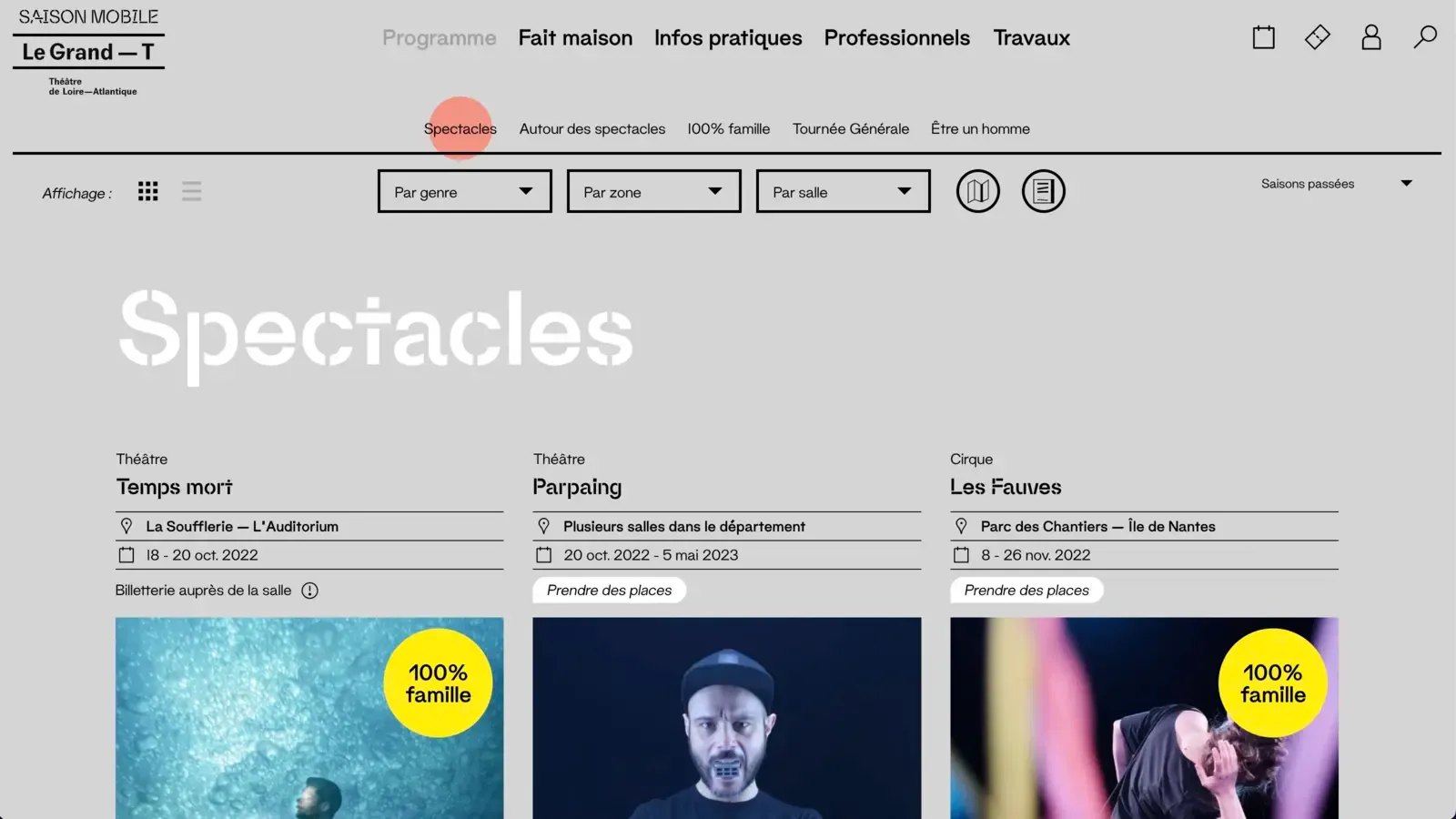Click info icon beside Billetterie auprès de la salle
The image size is (1456, 819).
(310, 591)
